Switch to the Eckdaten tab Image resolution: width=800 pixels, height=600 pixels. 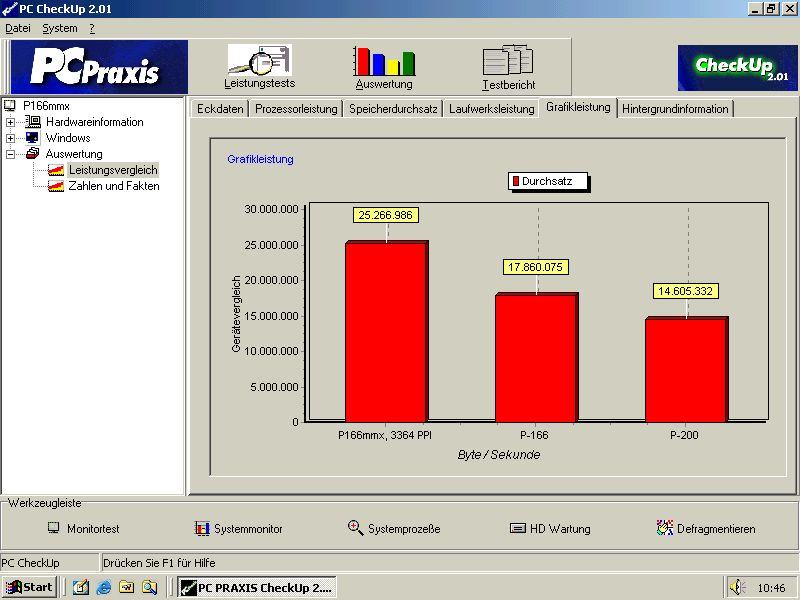[220, 109]
